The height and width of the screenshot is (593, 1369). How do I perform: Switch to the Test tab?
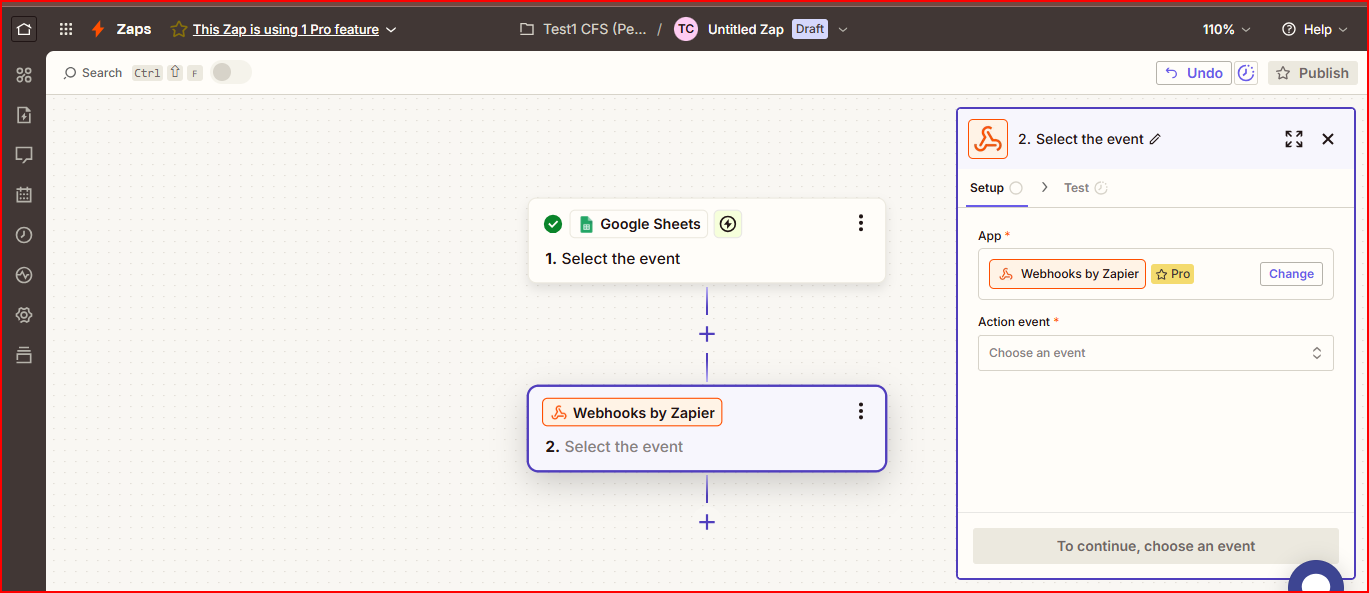coord(1085,188)
